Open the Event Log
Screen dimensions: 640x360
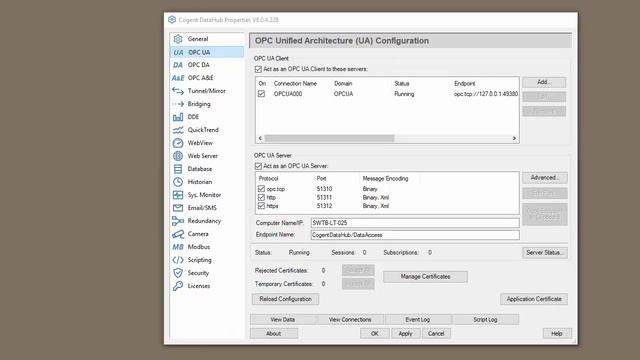[x=418, y=320]
